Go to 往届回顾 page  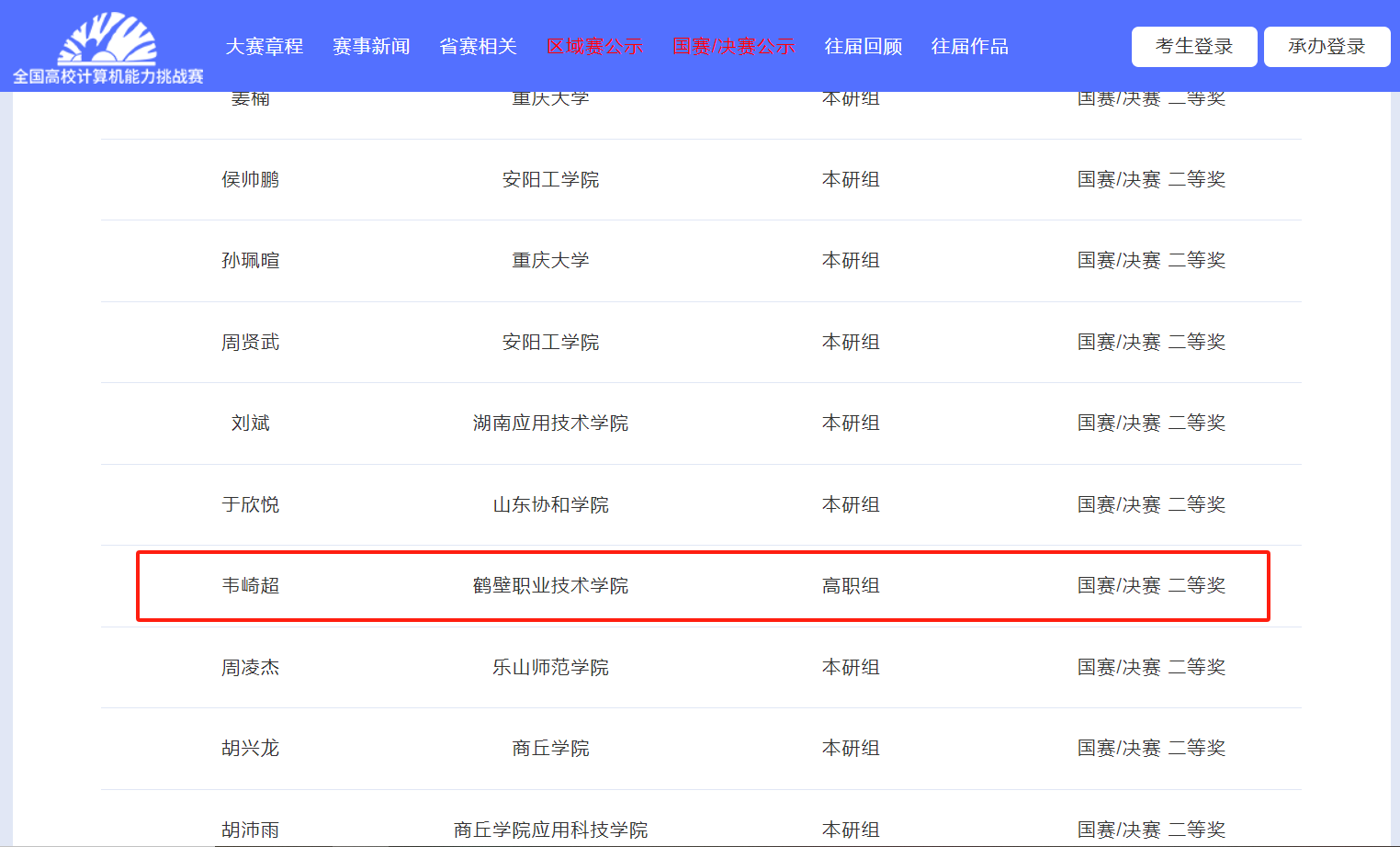coord(864,46)
